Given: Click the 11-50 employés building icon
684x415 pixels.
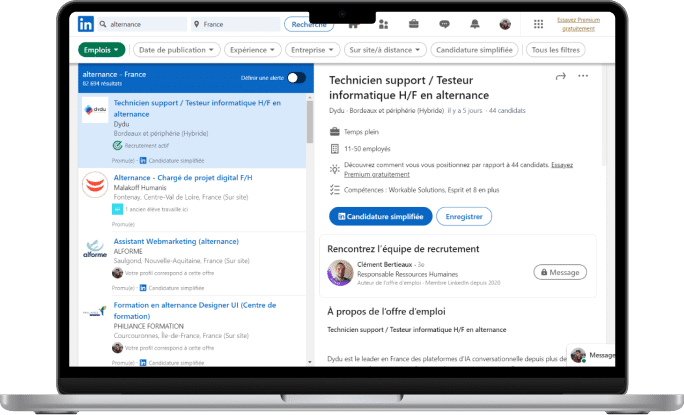Looking at the screenshot, I should [x=335, y=149].
